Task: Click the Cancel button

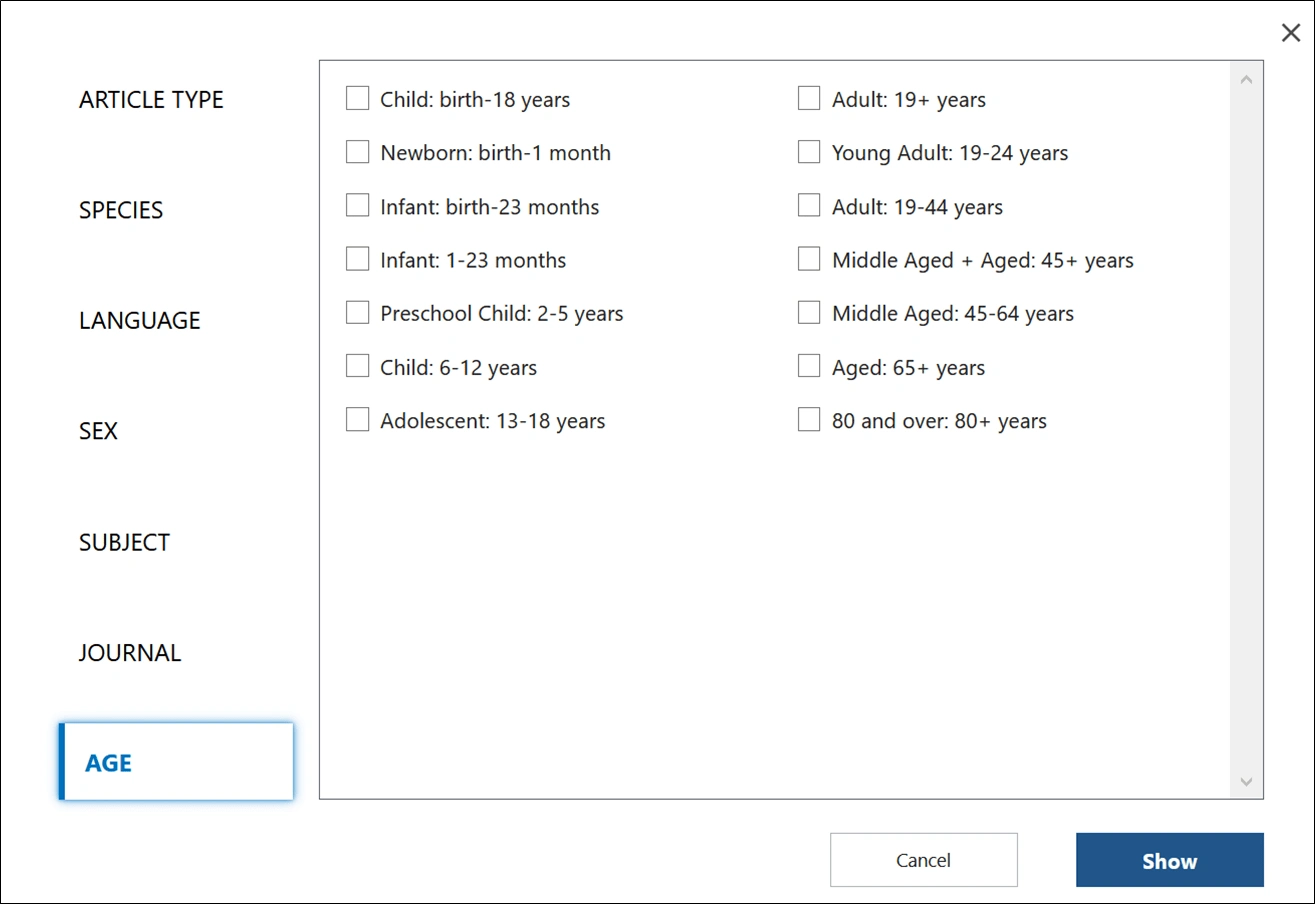Action: click(x=923, y=860)
